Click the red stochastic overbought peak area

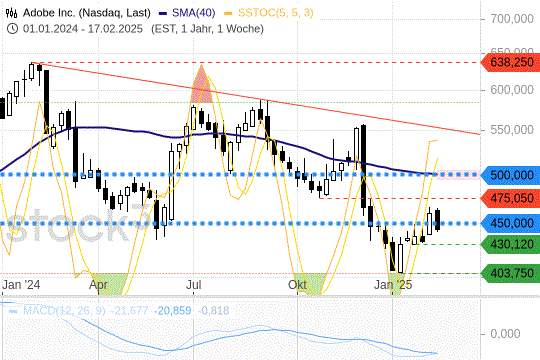[x=201, y=87]
